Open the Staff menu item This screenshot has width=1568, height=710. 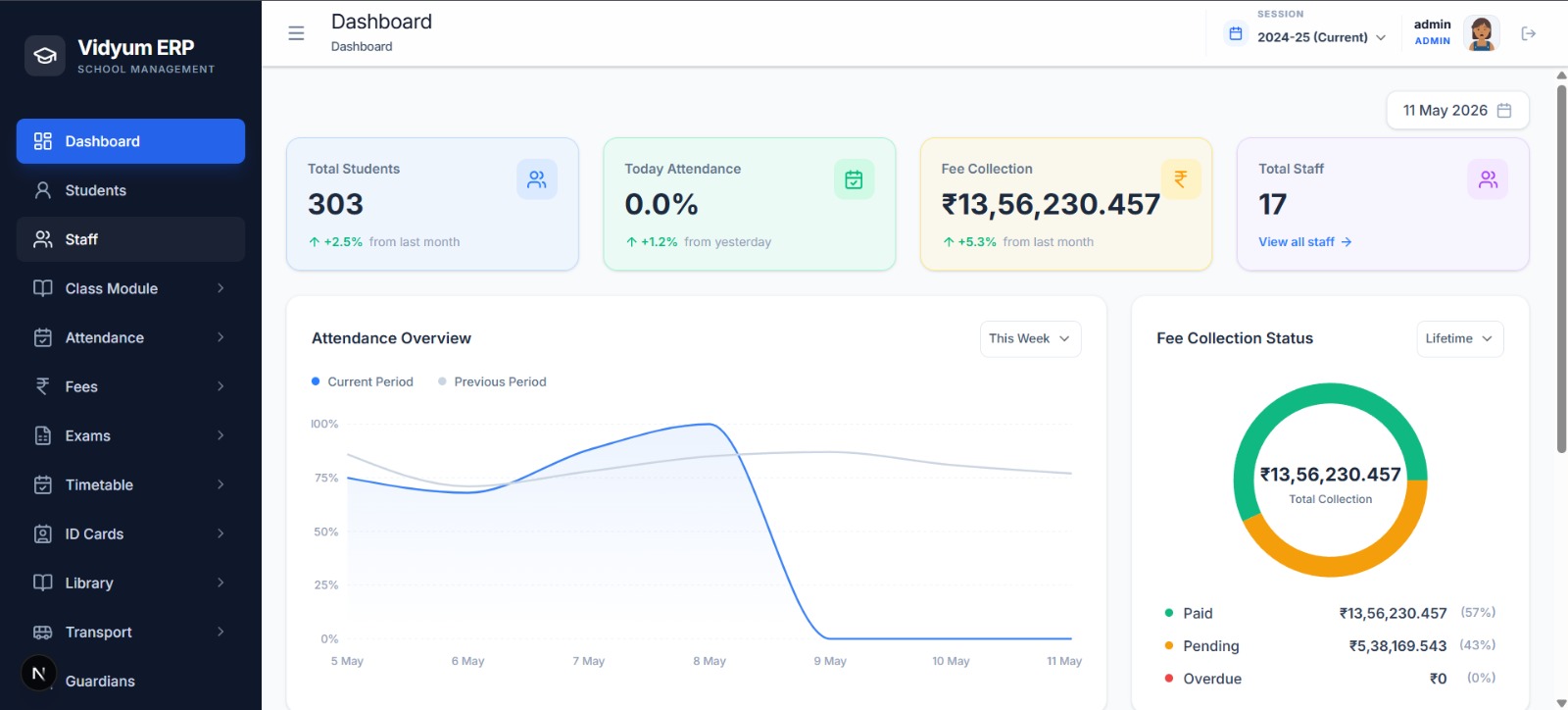pyautogui.click(x=130, y=239)
